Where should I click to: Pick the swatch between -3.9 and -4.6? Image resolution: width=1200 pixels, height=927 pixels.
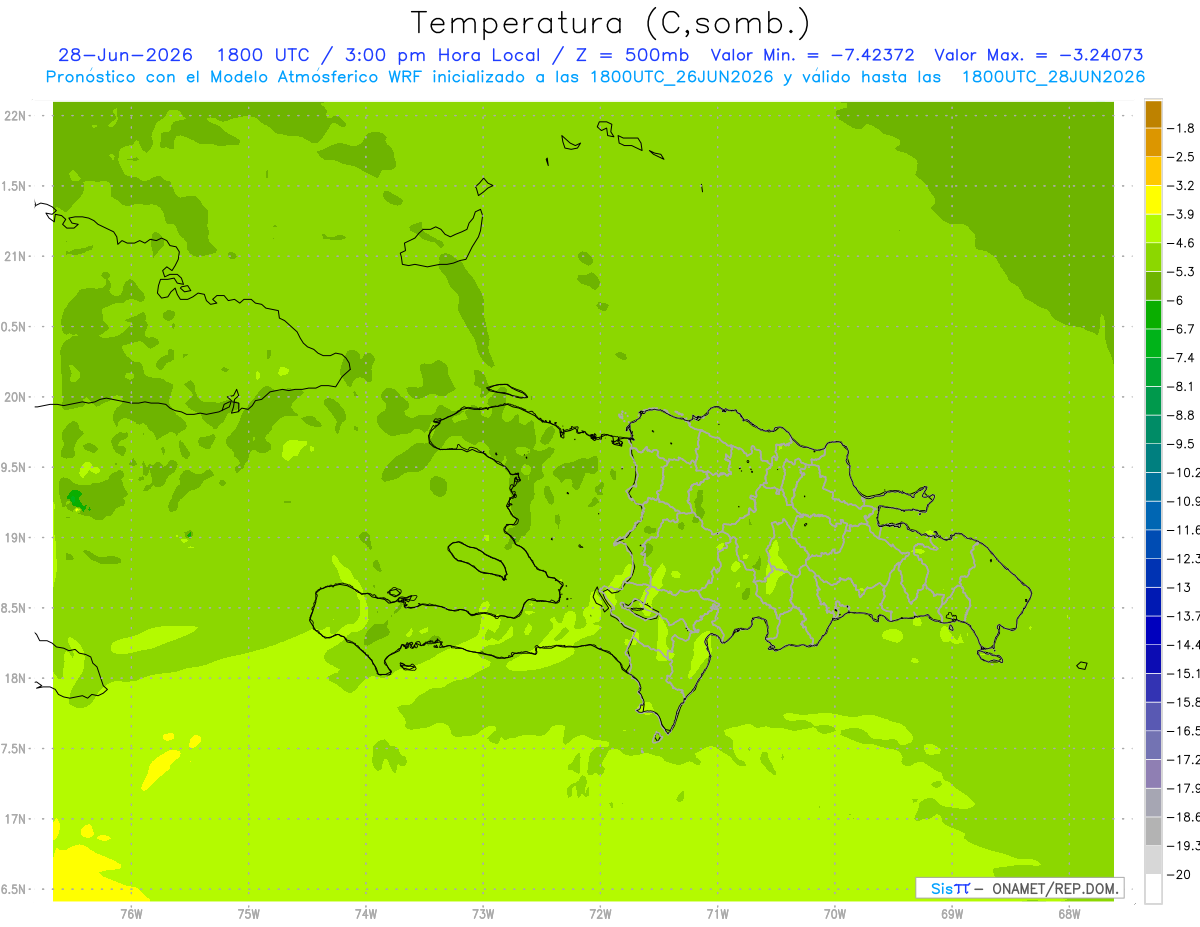1154,228
